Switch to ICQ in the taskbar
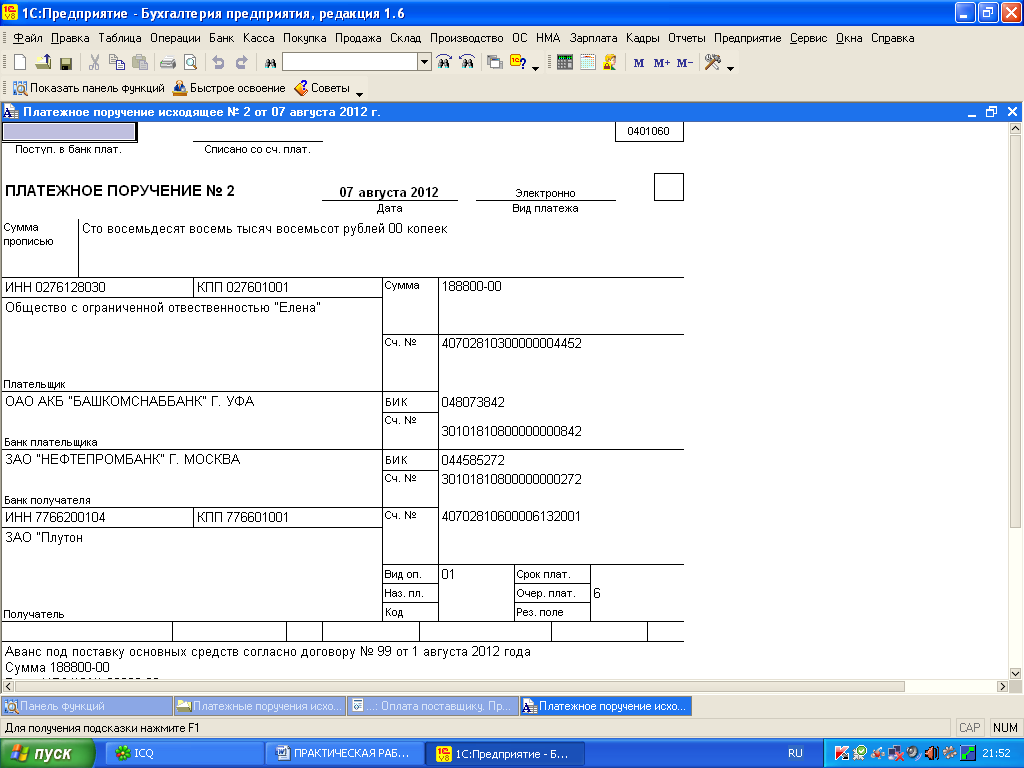This screenshot has height=768, width=1024. pos(183,753)
